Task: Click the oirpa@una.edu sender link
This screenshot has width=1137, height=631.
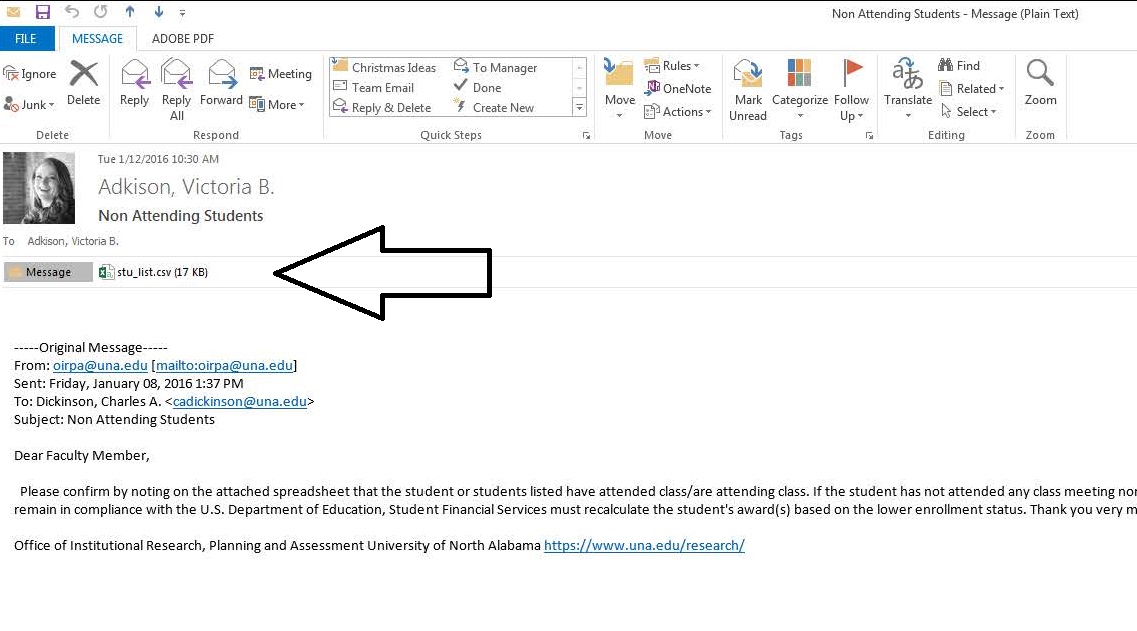Action: 100,366
